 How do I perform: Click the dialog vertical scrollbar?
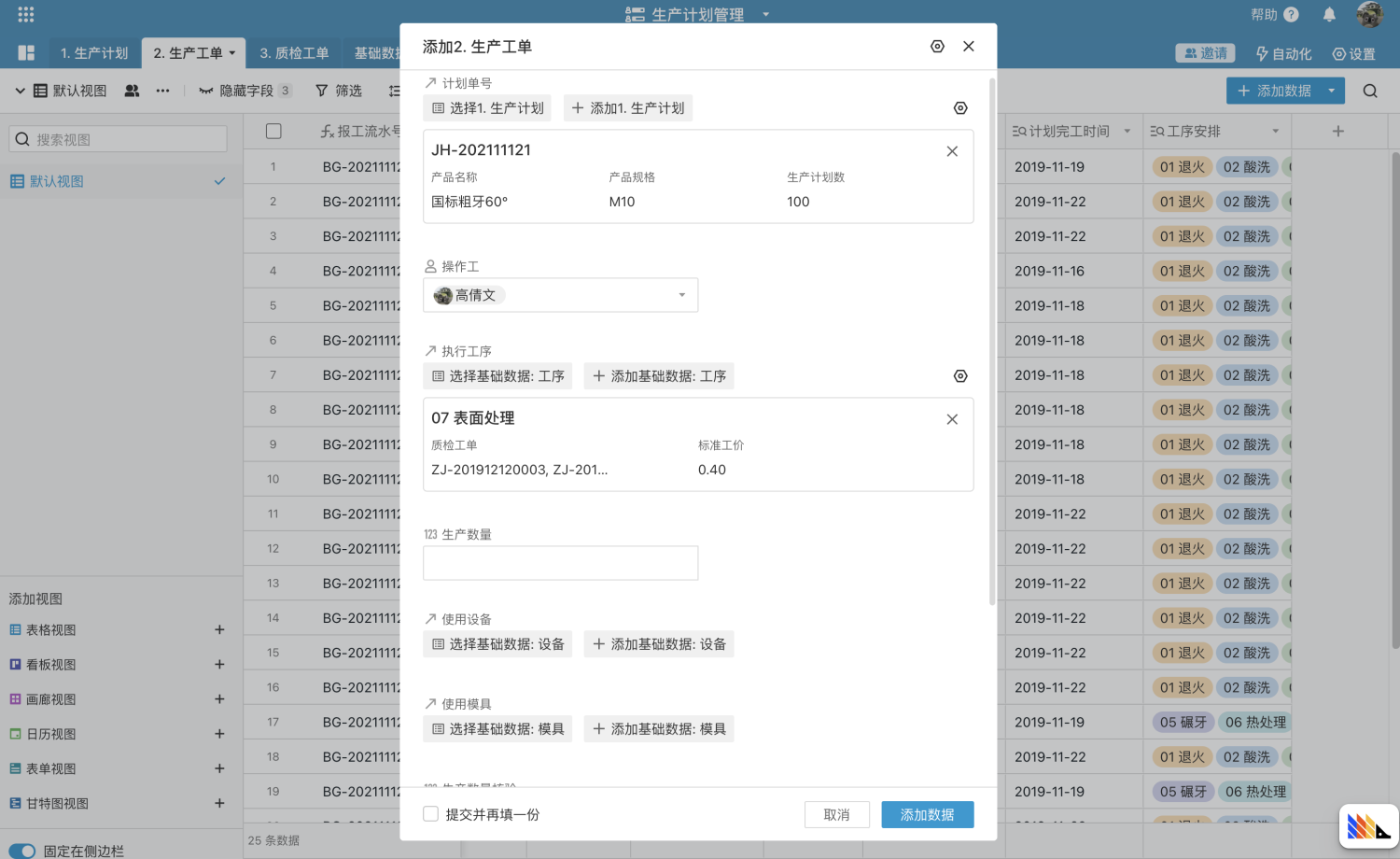coord(992,341)
